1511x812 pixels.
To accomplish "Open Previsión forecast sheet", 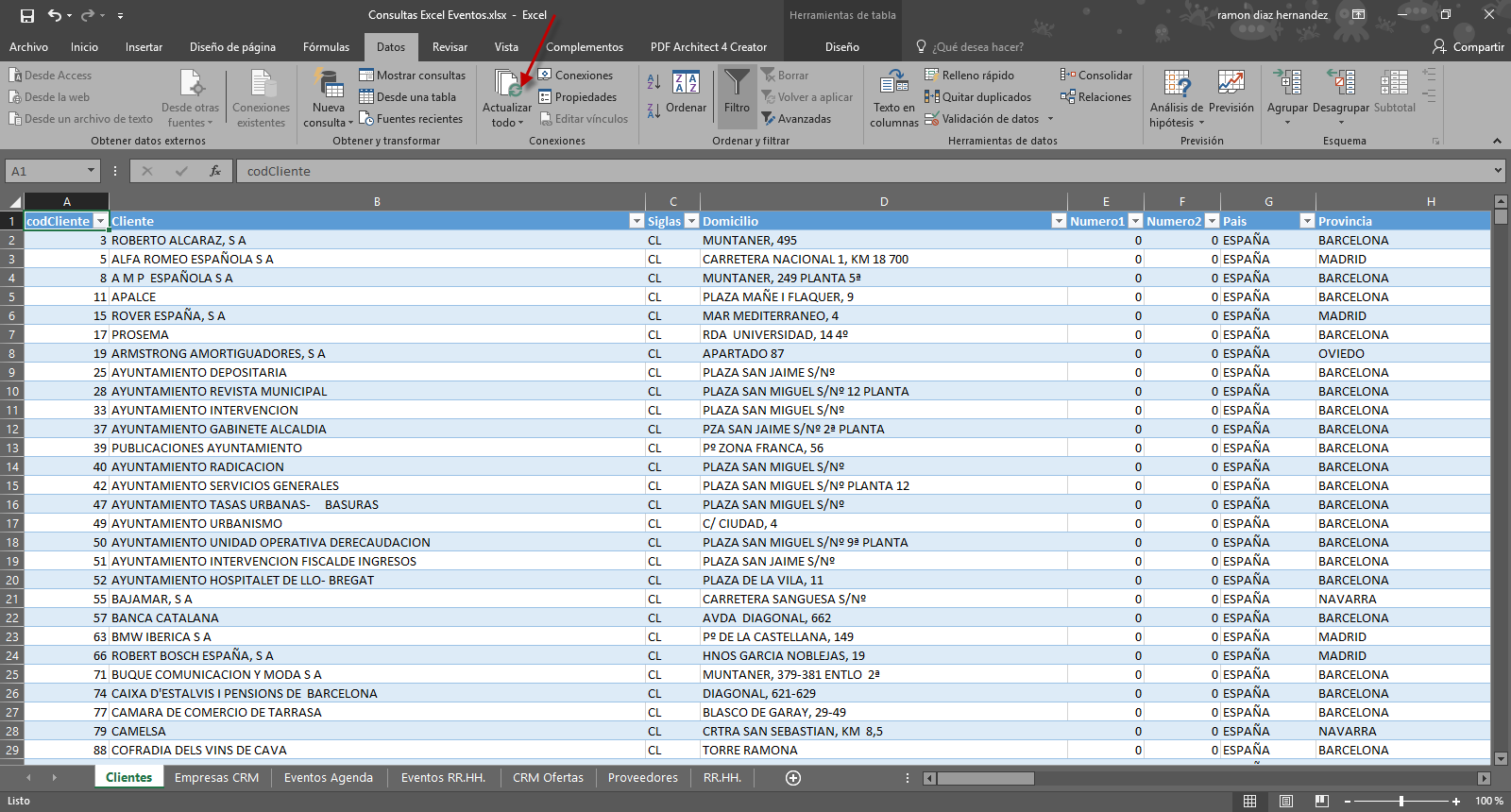I will pos(1231,93).
